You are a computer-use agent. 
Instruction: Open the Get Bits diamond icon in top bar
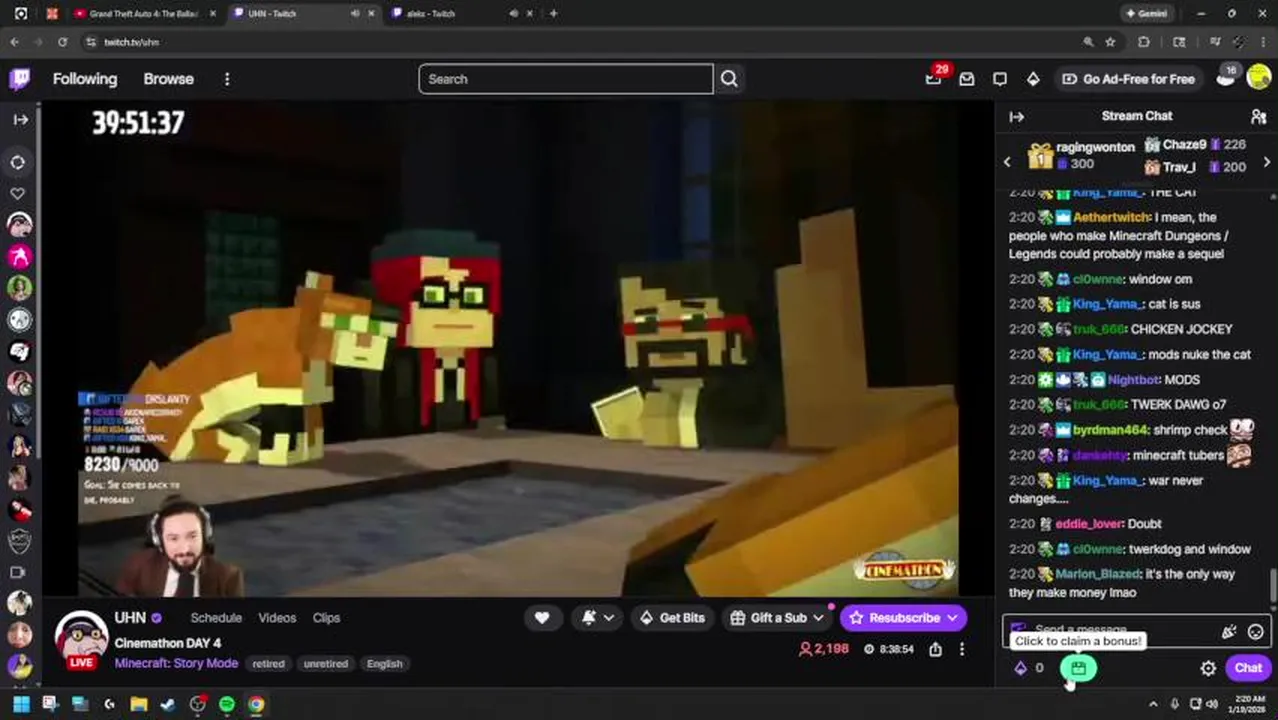point(1033,79)
